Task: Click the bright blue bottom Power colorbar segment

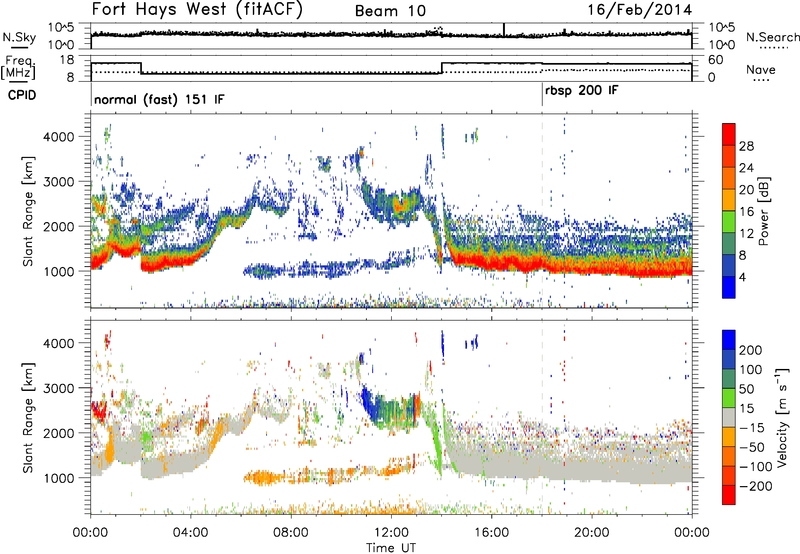Action: (x=729, y=287)
